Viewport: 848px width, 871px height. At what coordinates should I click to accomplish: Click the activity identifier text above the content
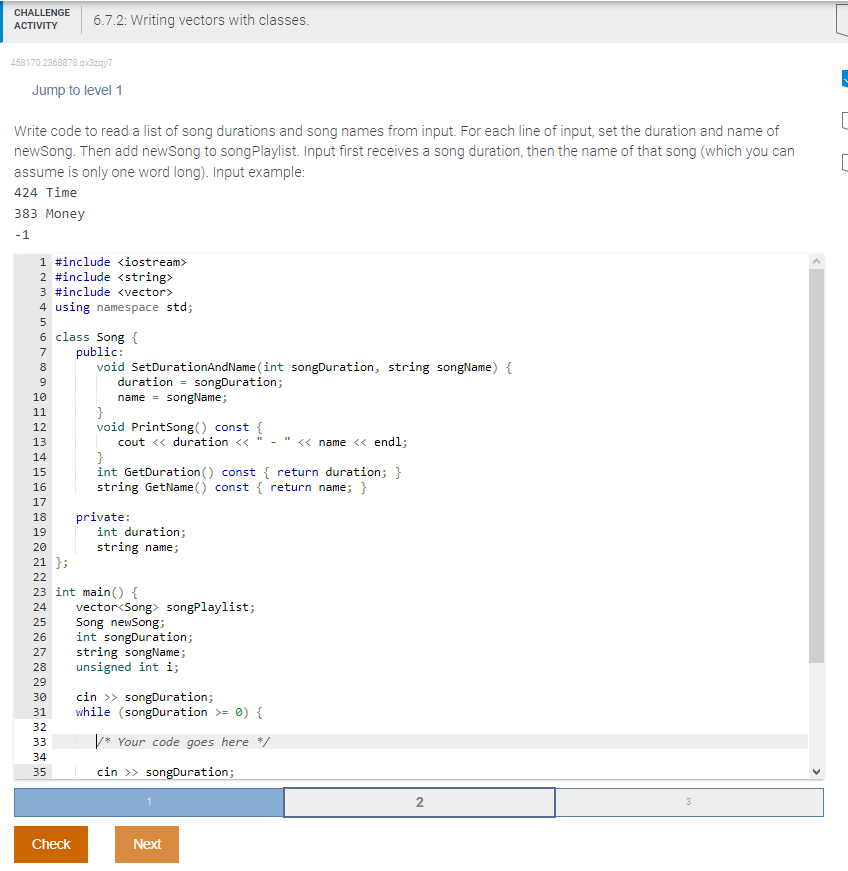pos(63,62)
